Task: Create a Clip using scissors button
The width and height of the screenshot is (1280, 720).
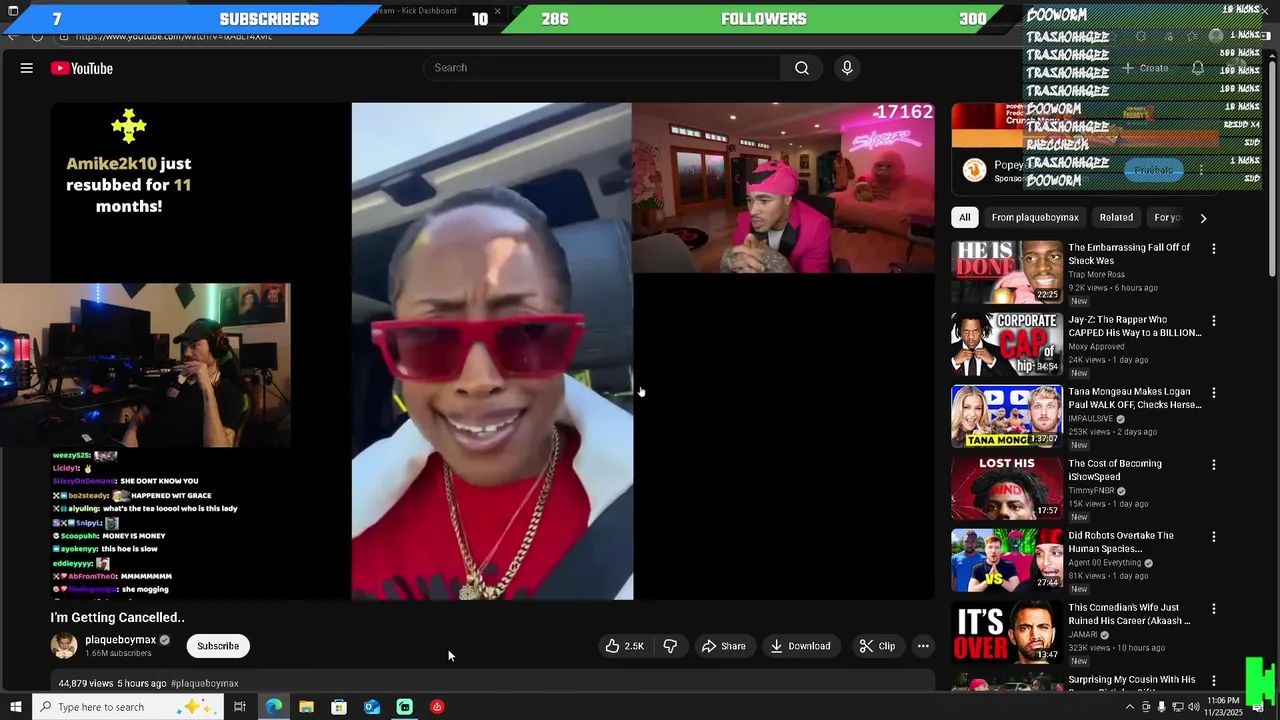Action: coord(878,646)
